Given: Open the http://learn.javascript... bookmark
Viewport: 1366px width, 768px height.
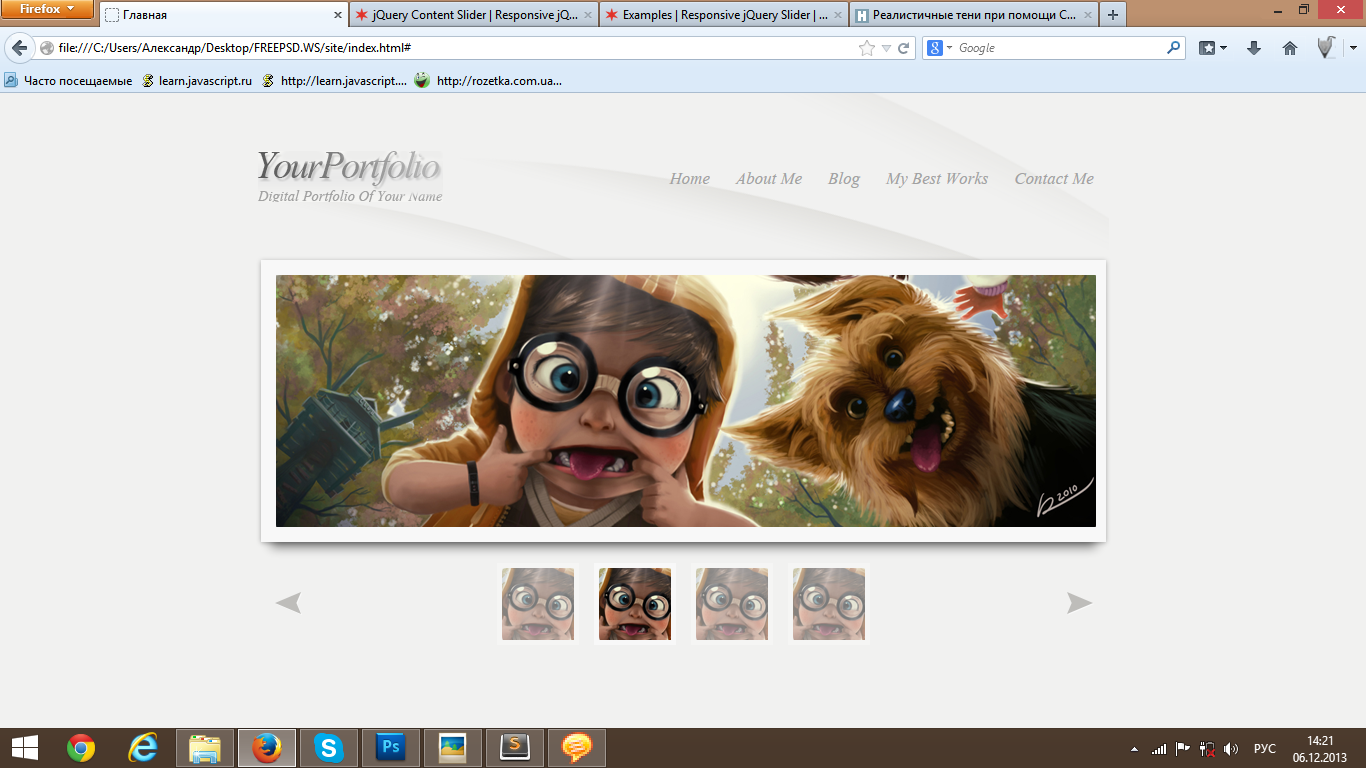Looking at the screenshot, I should click(x=334, y=81).
